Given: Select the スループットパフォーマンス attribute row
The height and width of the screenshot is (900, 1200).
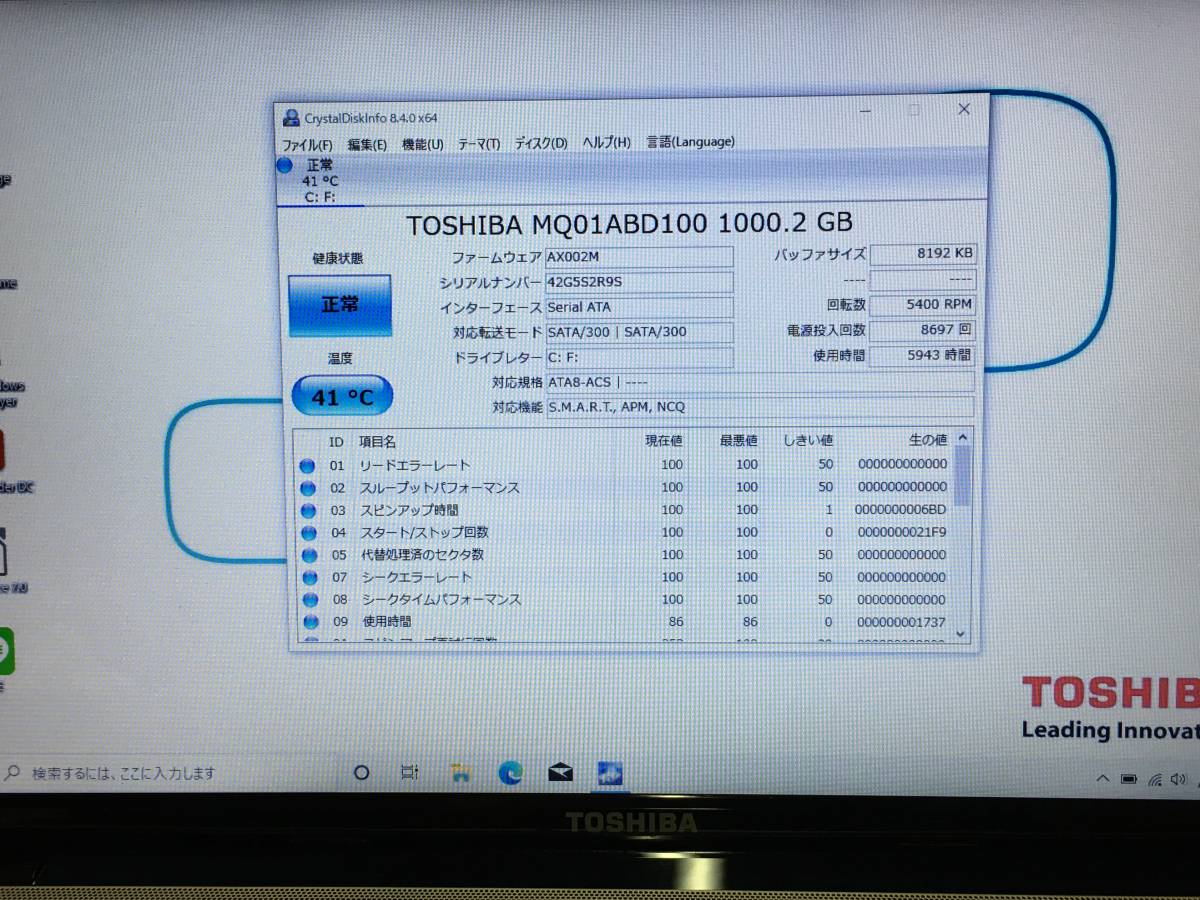Looking at the screenshot, I should [624, 488].
